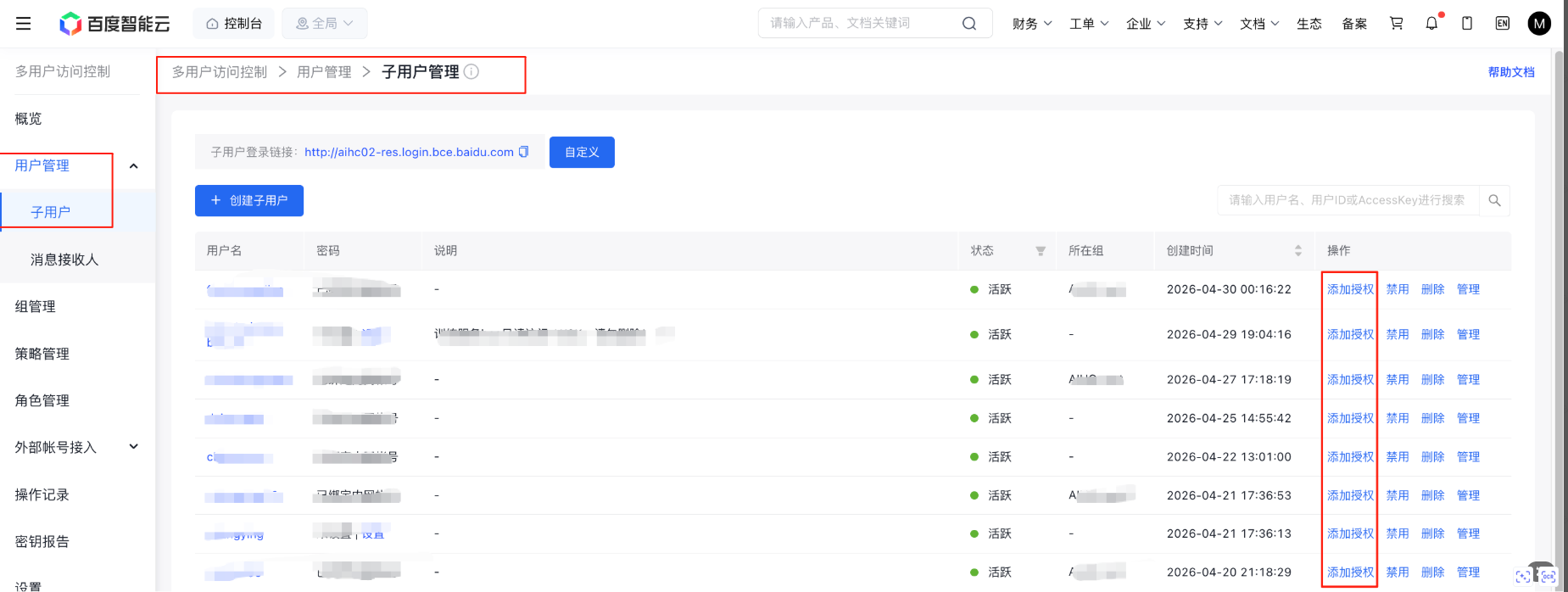Expand the 文档 menu
Image resolution: width=1568 pixels, height=592 pixels.
[x=1259, y=24]
